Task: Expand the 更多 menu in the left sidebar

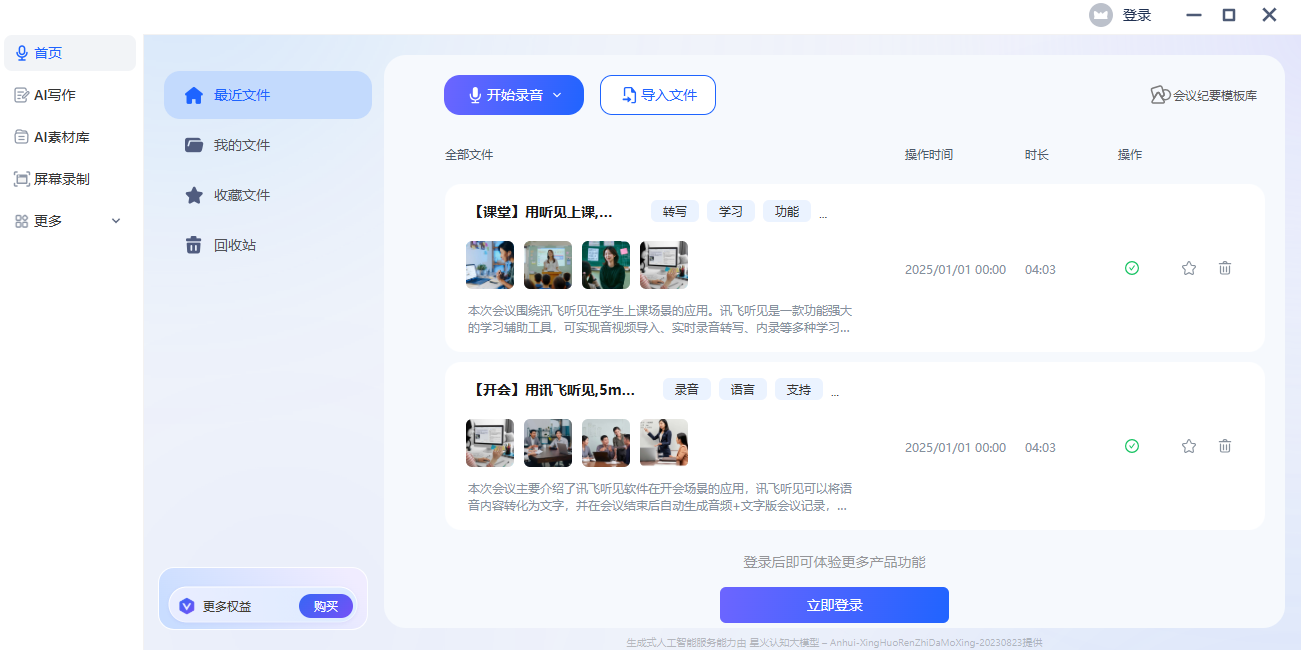Action: tap(115, 221)
